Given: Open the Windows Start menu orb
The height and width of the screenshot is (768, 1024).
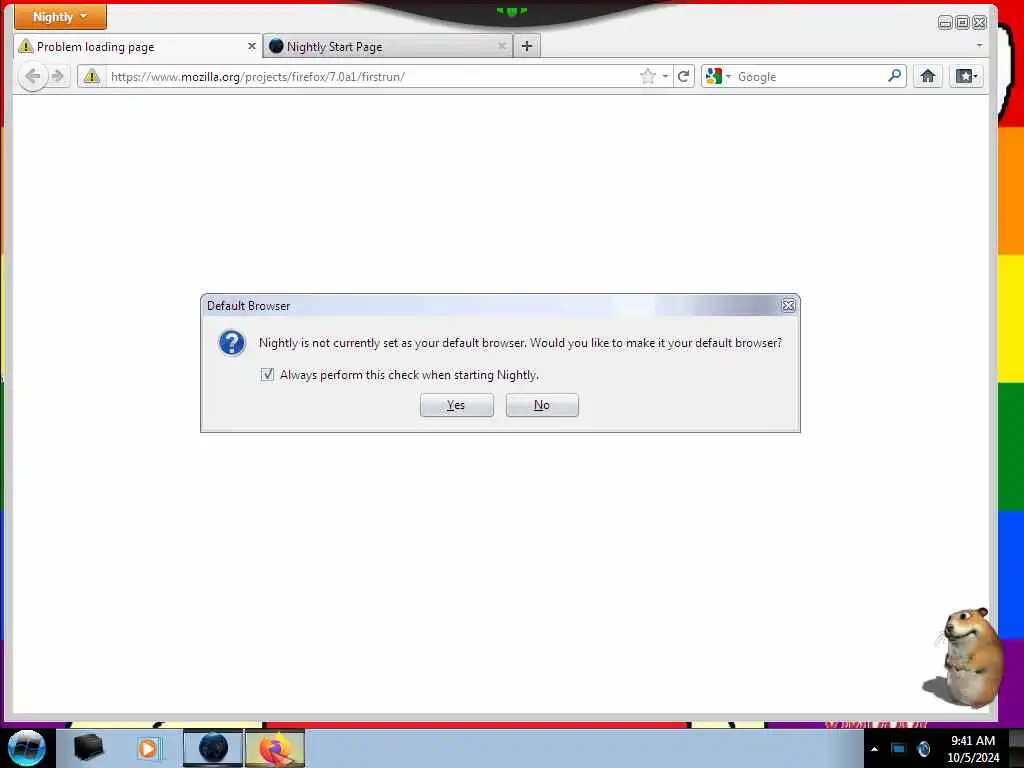Looking at the screenshot, I should (26, 748).
